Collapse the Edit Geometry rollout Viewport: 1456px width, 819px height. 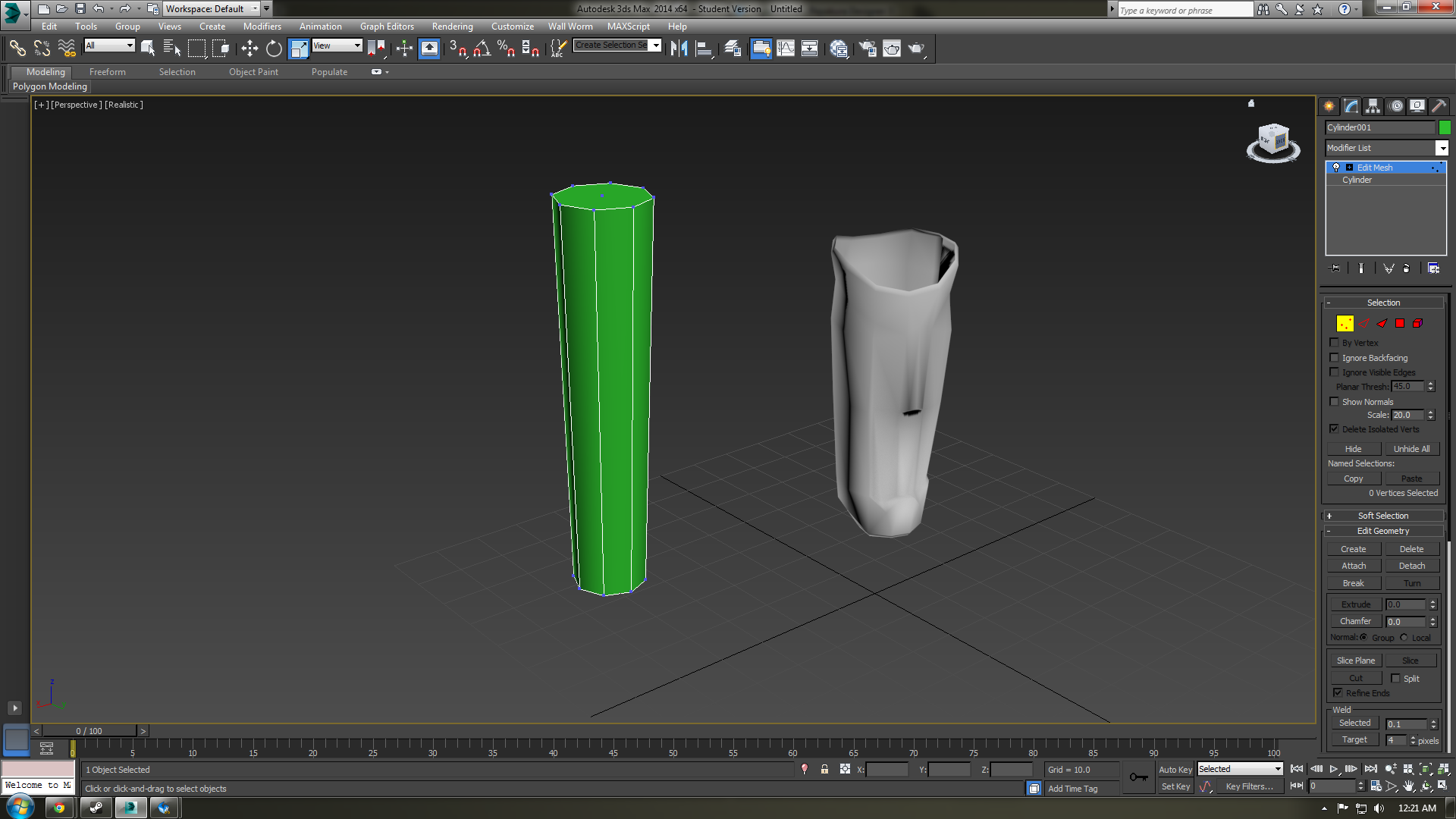pyautogui.click(x=1383, y=531)
